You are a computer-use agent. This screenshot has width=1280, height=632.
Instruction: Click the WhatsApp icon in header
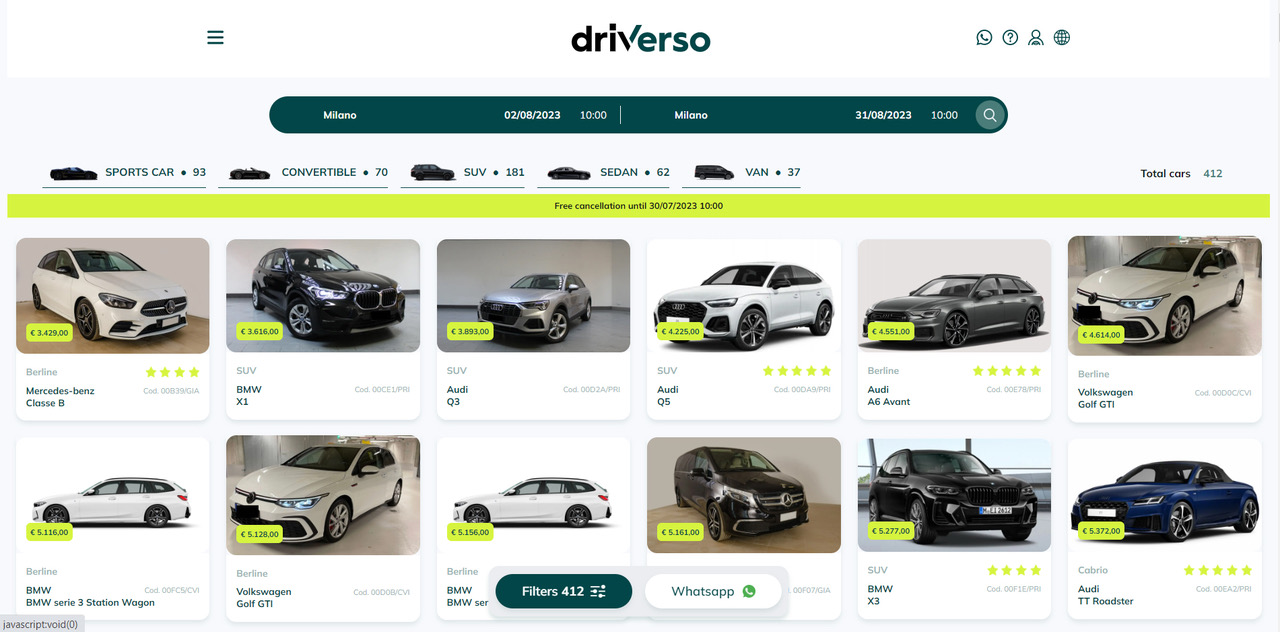(x=984, y=38)
